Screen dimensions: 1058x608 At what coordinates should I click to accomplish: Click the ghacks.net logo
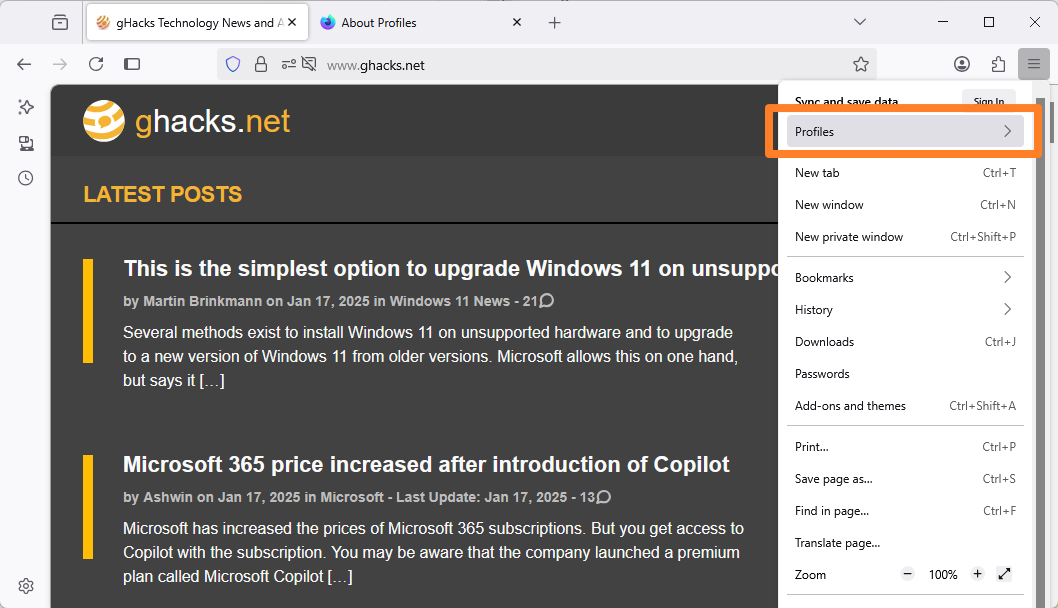point(186,121)
